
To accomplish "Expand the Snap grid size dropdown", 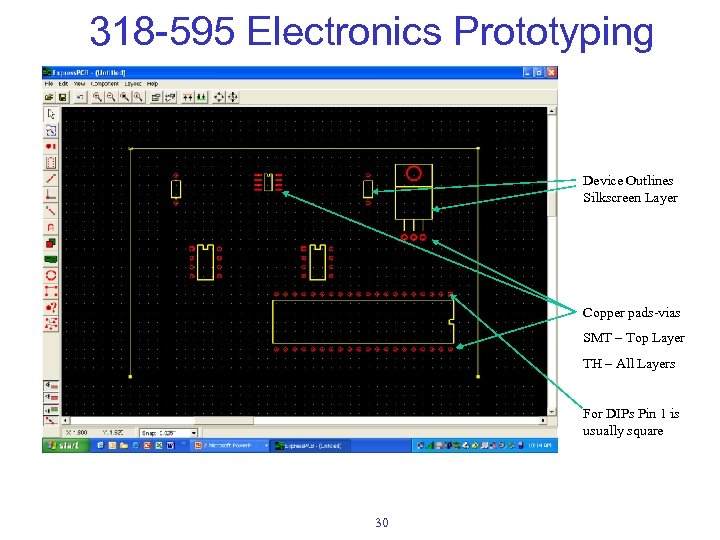I will pos(194,433).
